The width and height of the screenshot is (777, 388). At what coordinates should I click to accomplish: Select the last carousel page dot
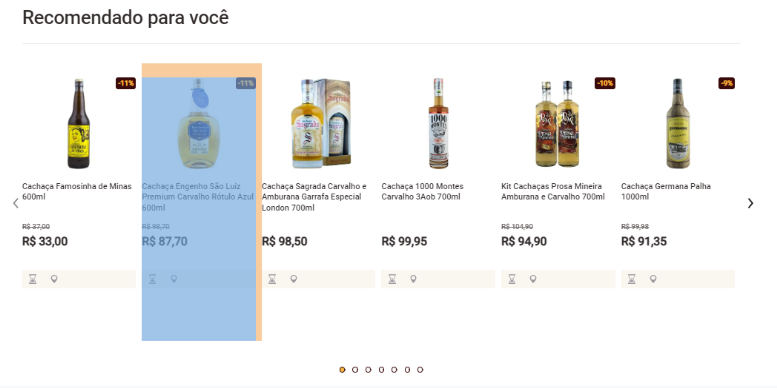click(420, 370)
